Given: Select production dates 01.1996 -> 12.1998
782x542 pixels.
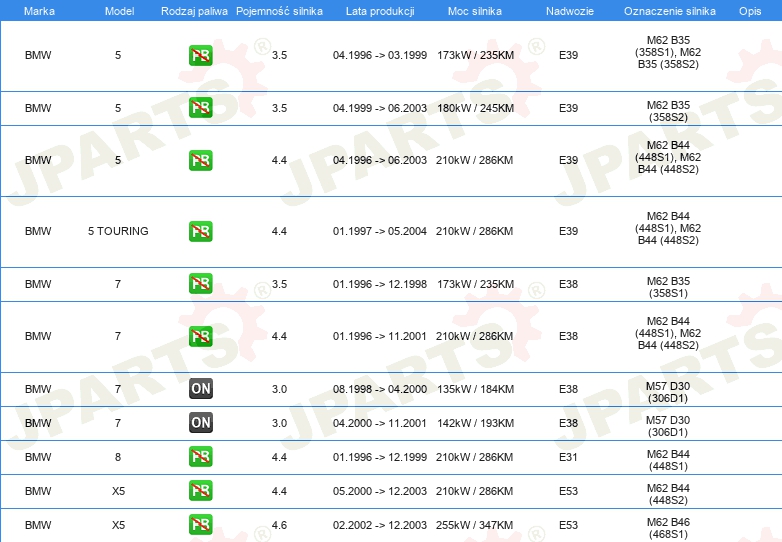Looking at the screenshot, I should click(x=380, y=284).
